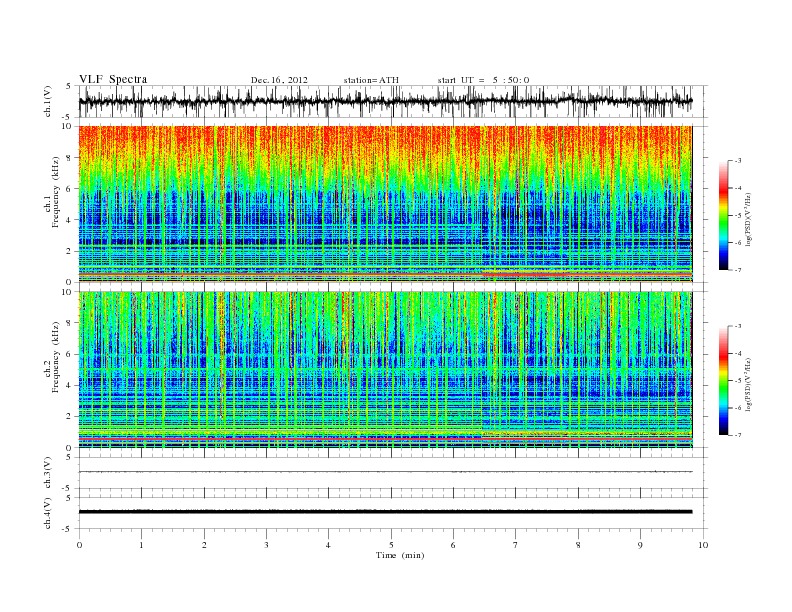Click the ch.3 voltage trace line
Viewport: 792px width, 612px height.
[x=385, y=472]
